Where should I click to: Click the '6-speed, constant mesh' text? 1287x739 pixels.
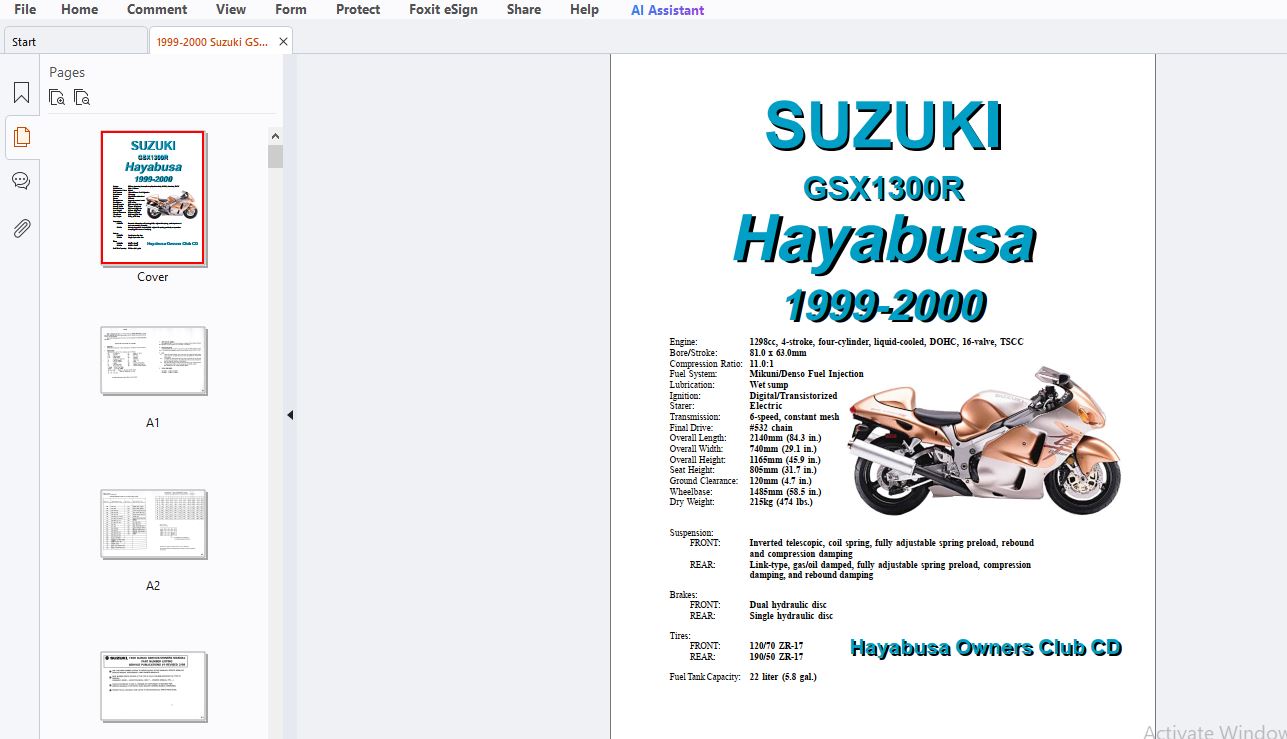(794, 417)
